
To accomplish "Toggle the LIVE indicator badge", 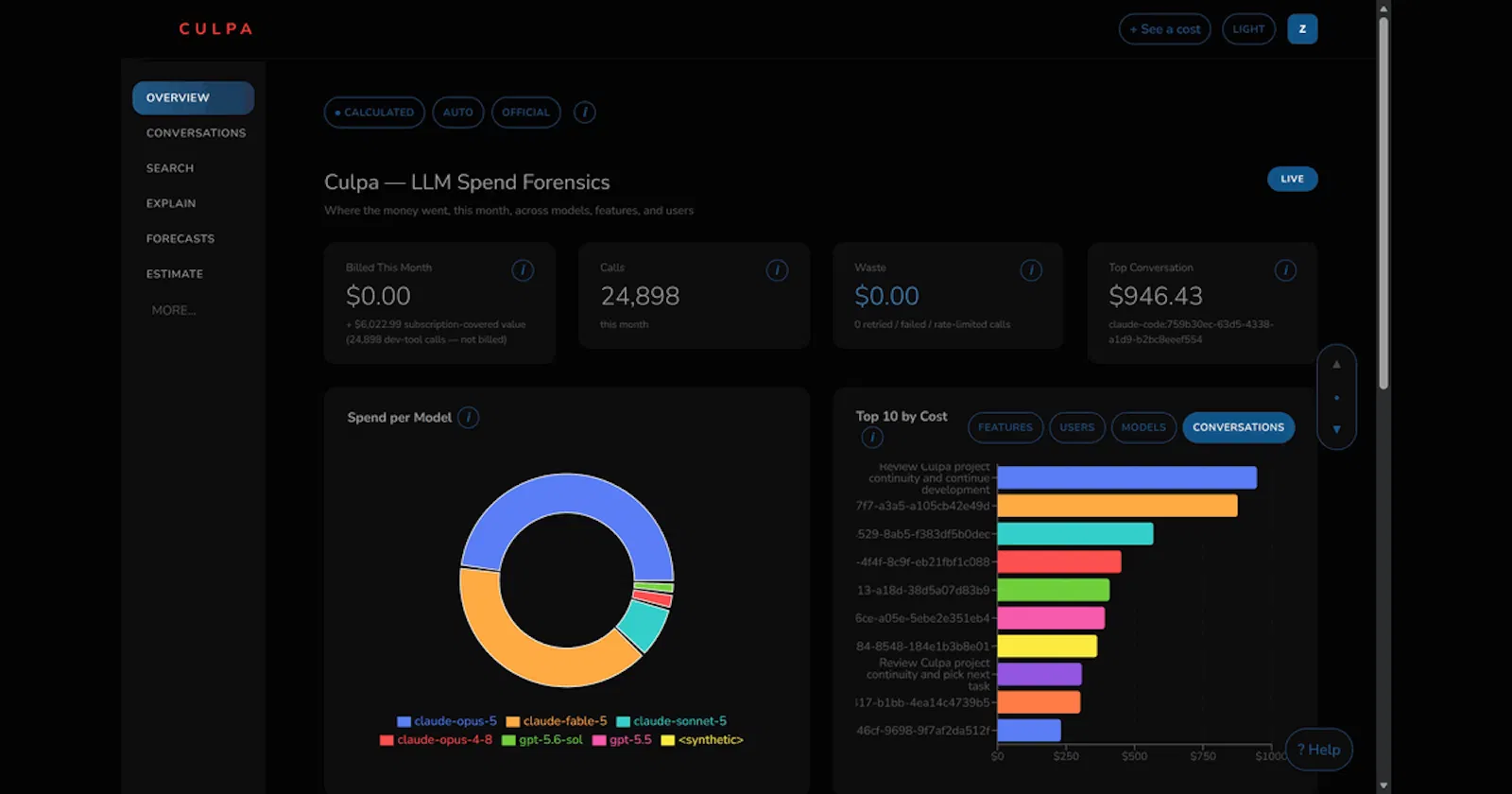I will 1292,179.
